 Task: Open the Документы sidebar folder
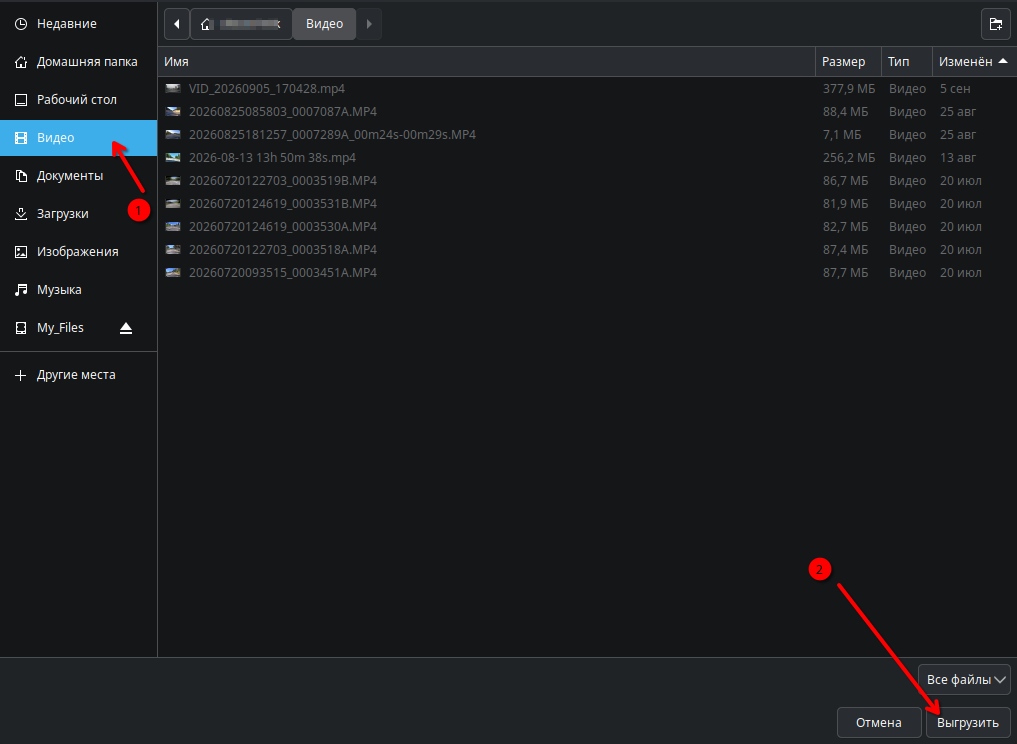(x=78, y=176)
